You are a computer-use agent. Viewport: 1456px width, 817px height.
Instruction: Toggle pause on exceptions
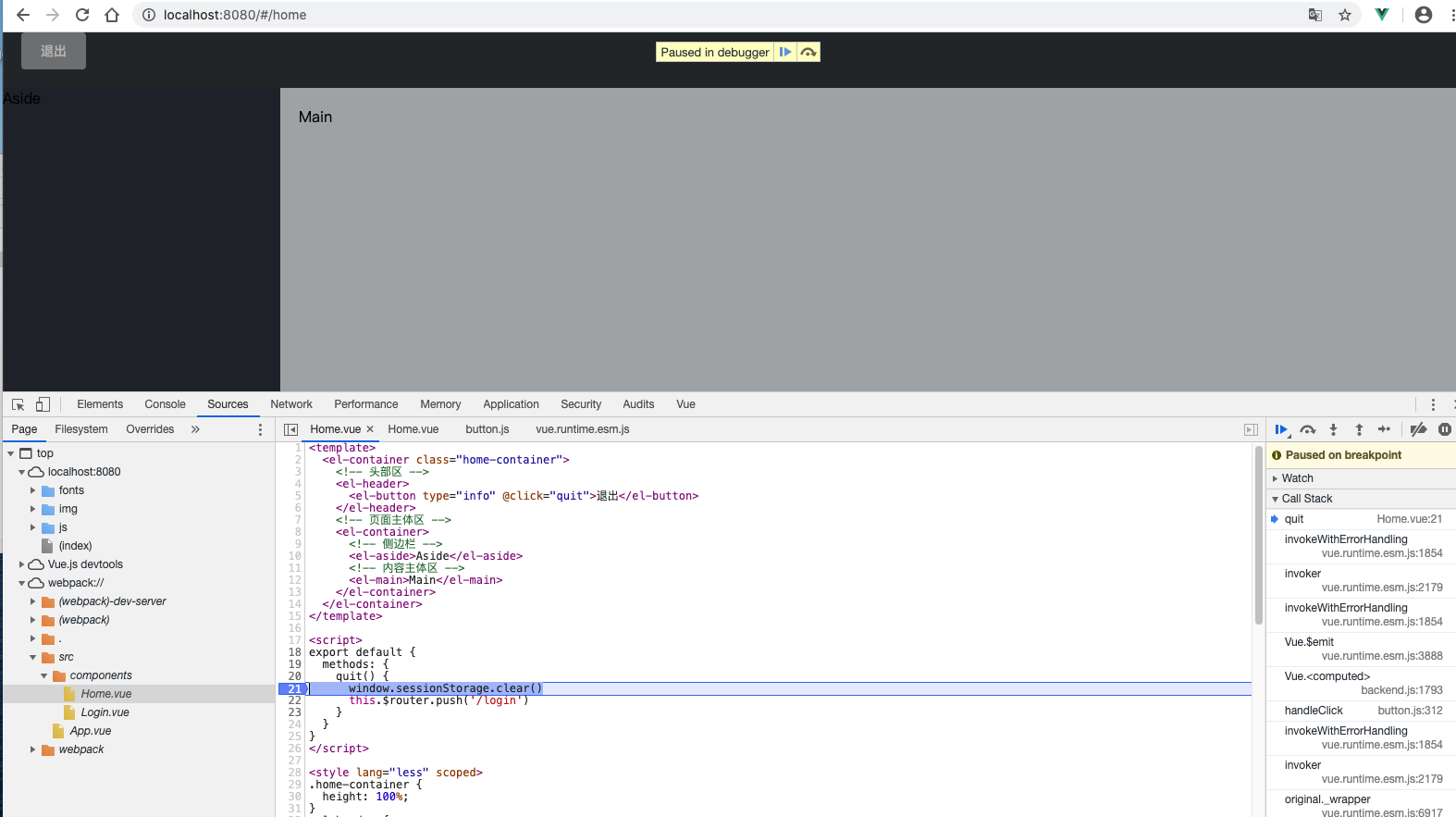coord(1444,429)
